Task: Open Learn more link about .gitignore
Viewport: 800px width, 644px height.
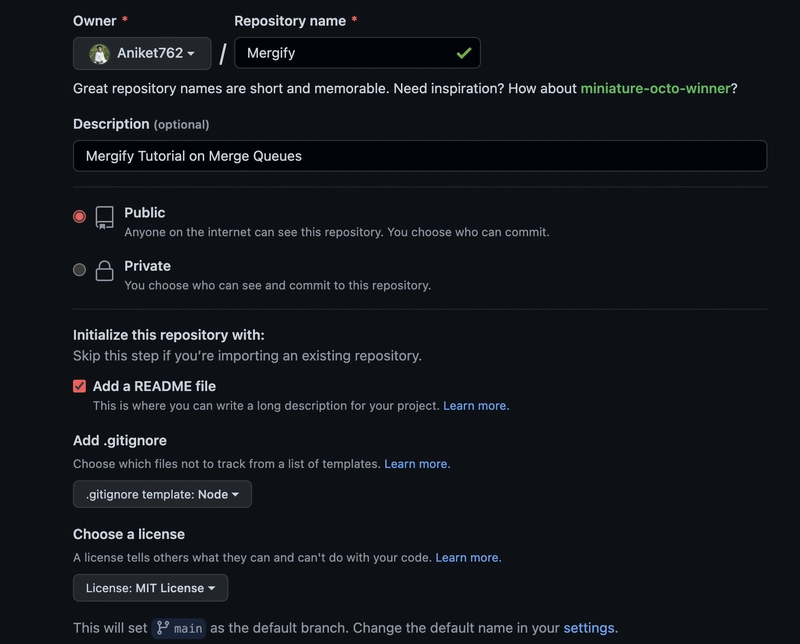Action: [417, 464]
